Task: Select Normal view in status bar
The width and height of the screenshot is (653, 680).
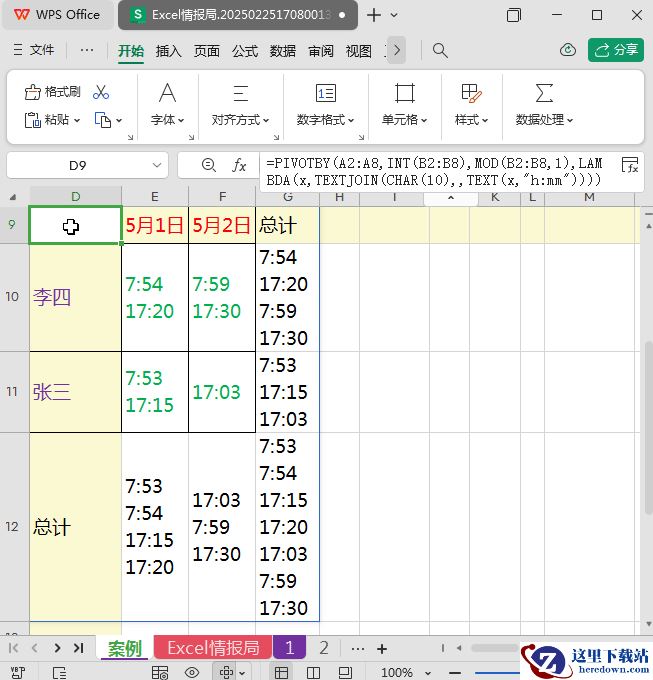Action: (281, 672)
